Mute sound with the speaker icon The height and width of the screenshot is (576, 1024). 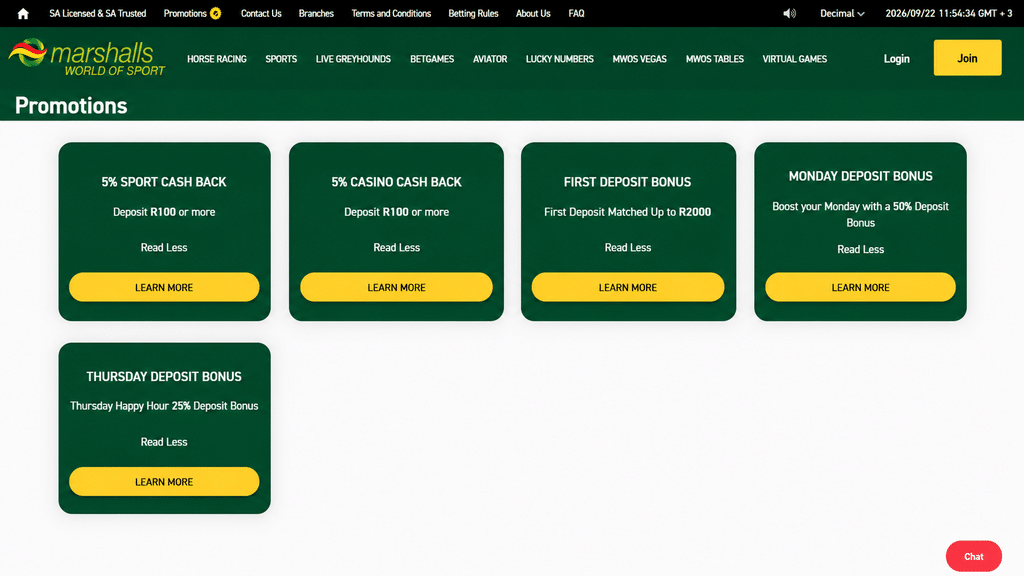click(x=790, y=14)
